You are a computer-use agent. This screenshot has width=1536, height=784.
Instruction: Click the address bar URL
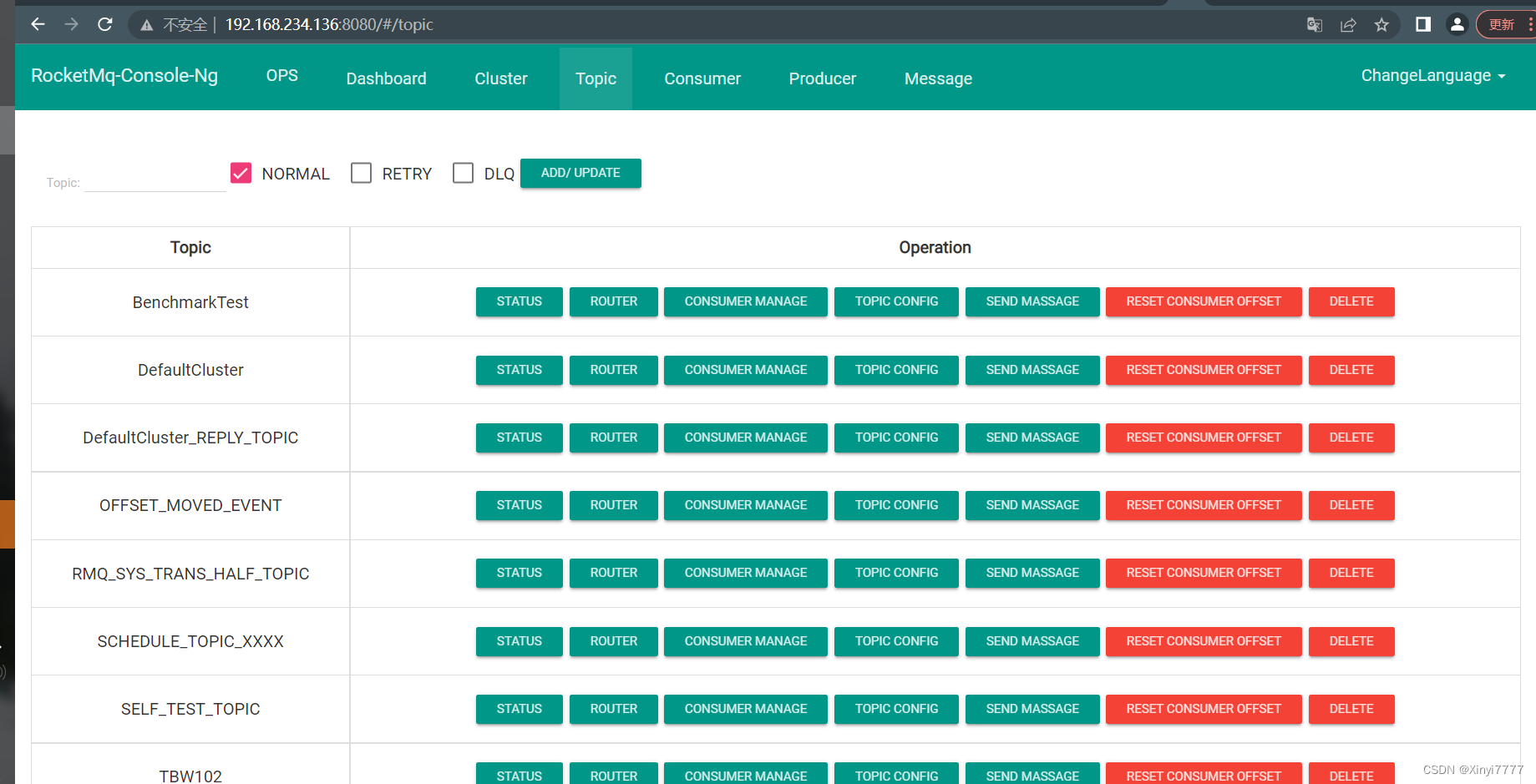coord(329,24)
